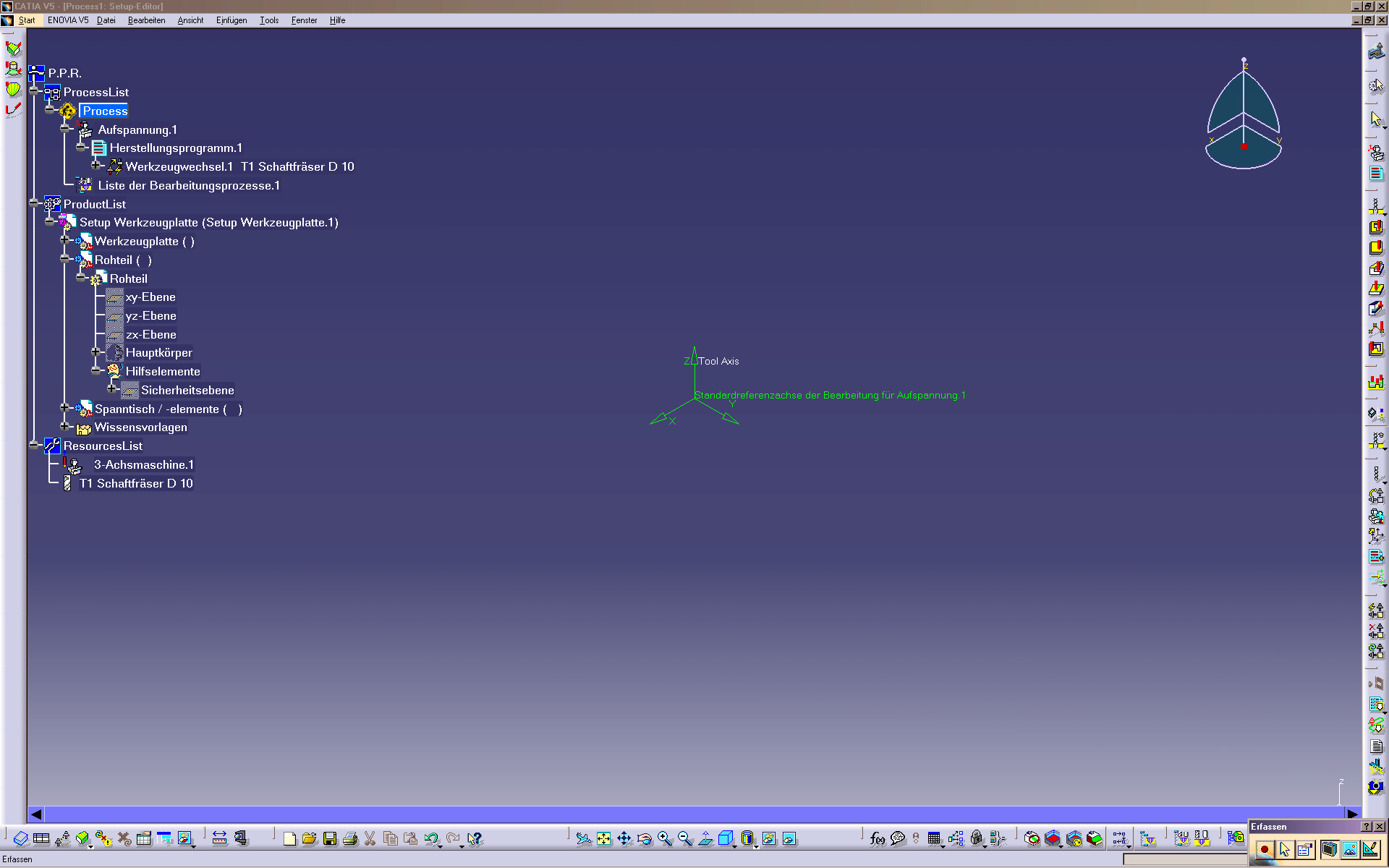This screenshot has width=1389, height=868.
Task: Click the Manufacturing Program icon on right toolbar
Action: (x=1376, y=174)
